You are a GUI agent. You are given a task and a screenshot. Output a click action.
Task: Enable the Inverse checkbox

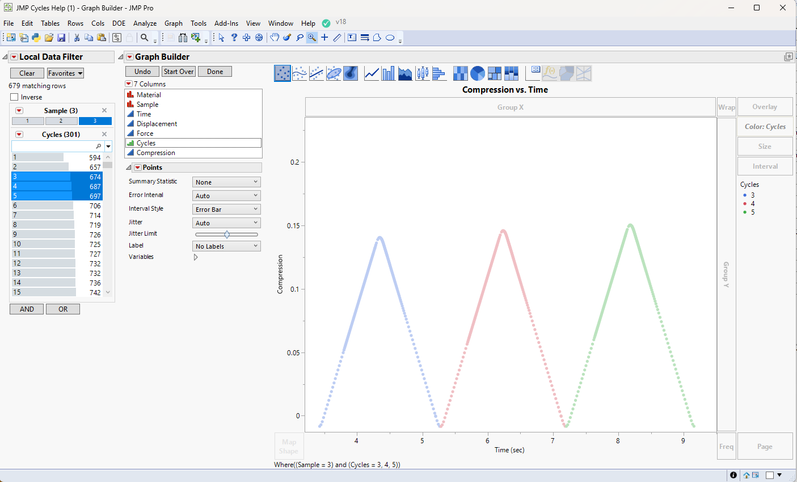(14, 97)
